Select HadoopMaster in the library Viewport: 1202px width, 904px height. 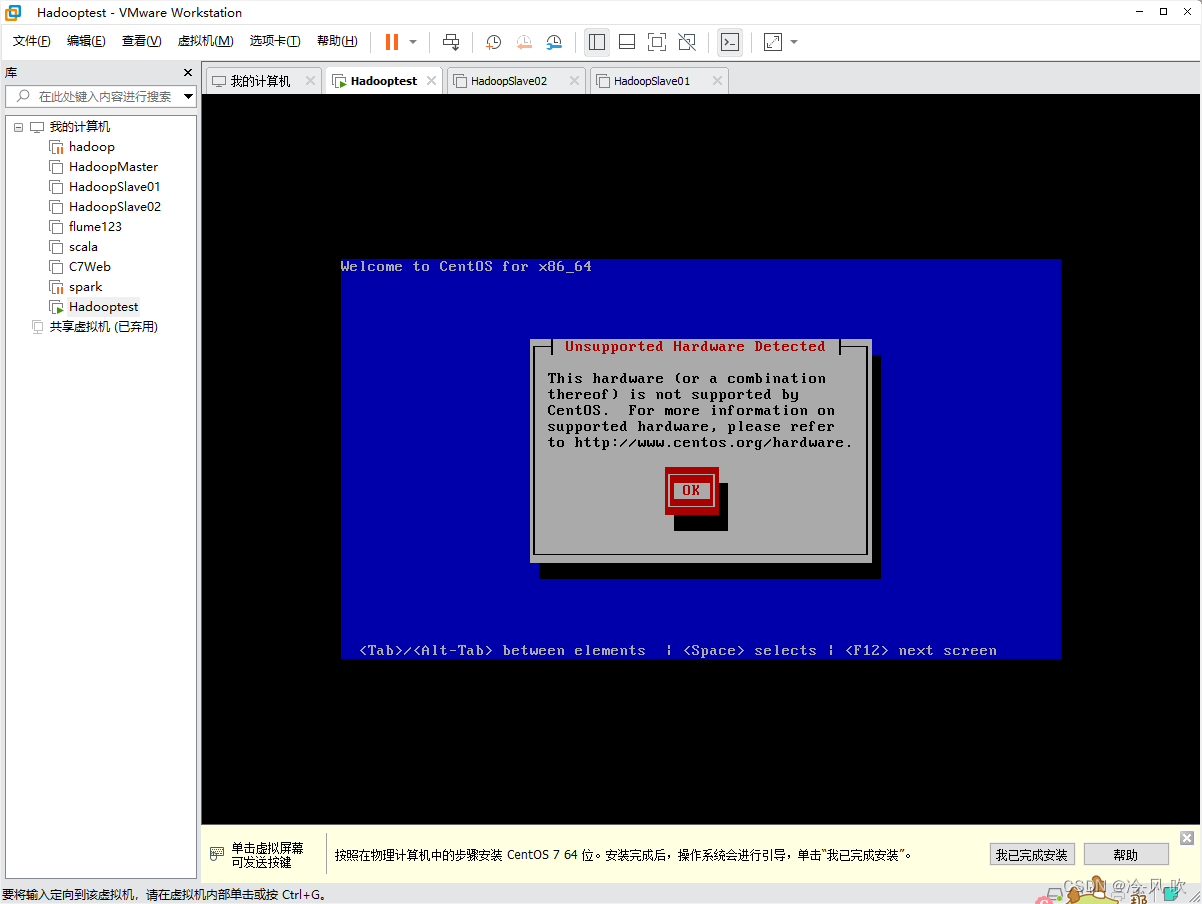click(113, 167)
